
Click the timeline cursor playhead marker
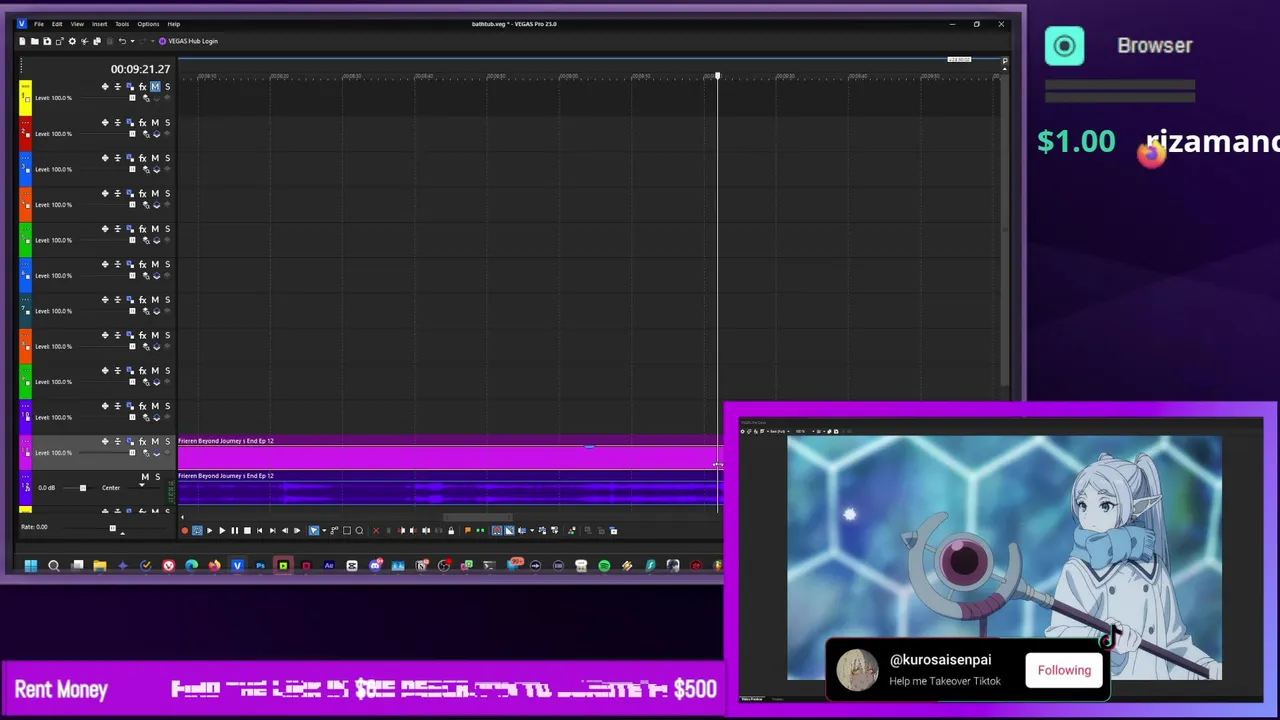717,76
